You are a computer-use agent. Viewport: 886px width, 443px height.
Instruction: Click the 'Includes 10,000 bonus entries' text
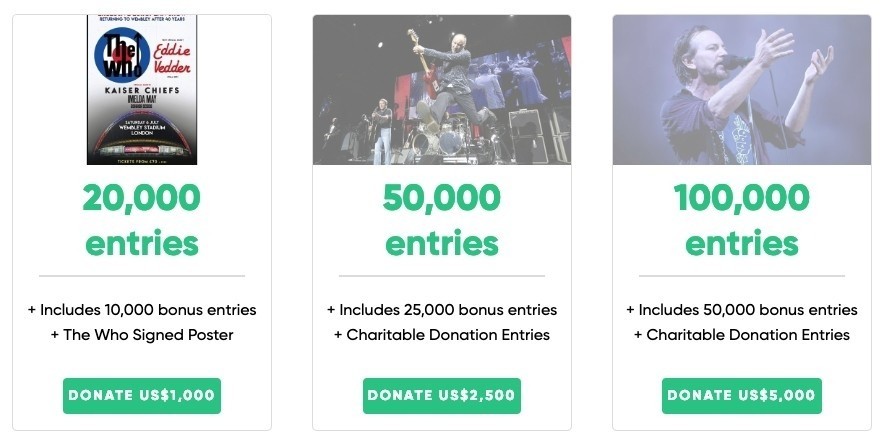point(142,310)
